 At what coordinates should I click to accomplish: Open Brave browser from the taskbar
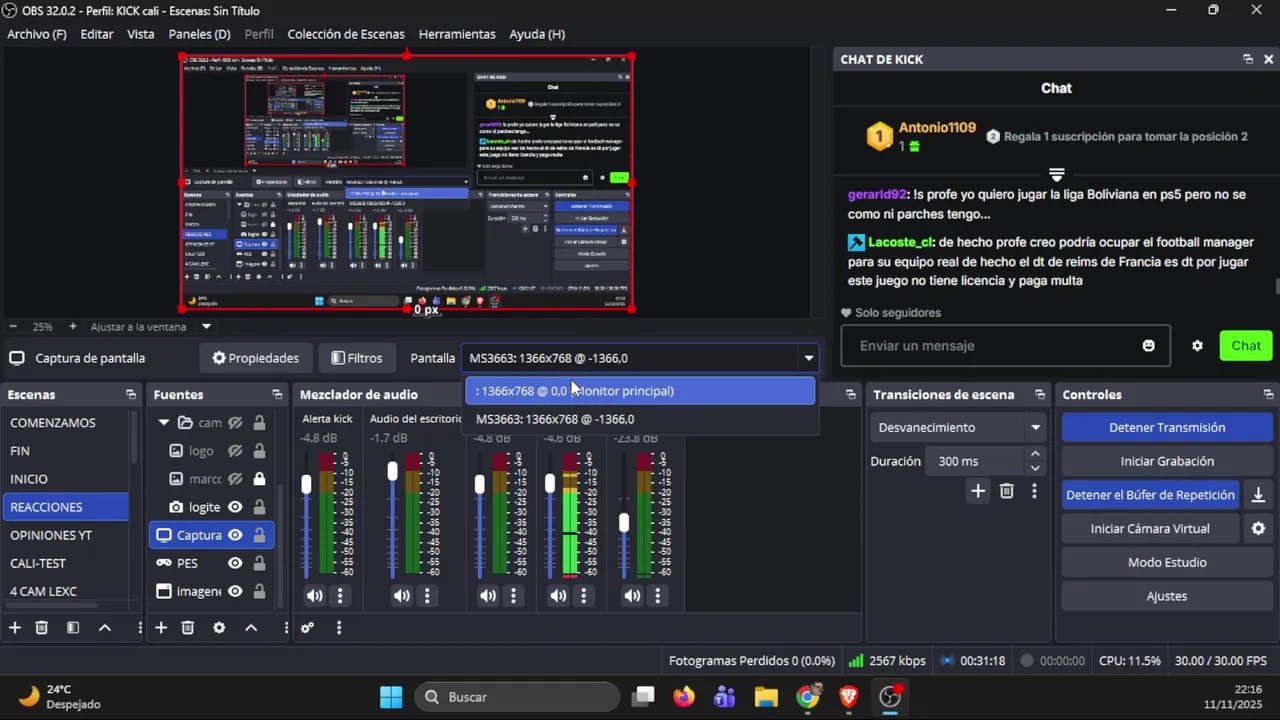[848, 697]
